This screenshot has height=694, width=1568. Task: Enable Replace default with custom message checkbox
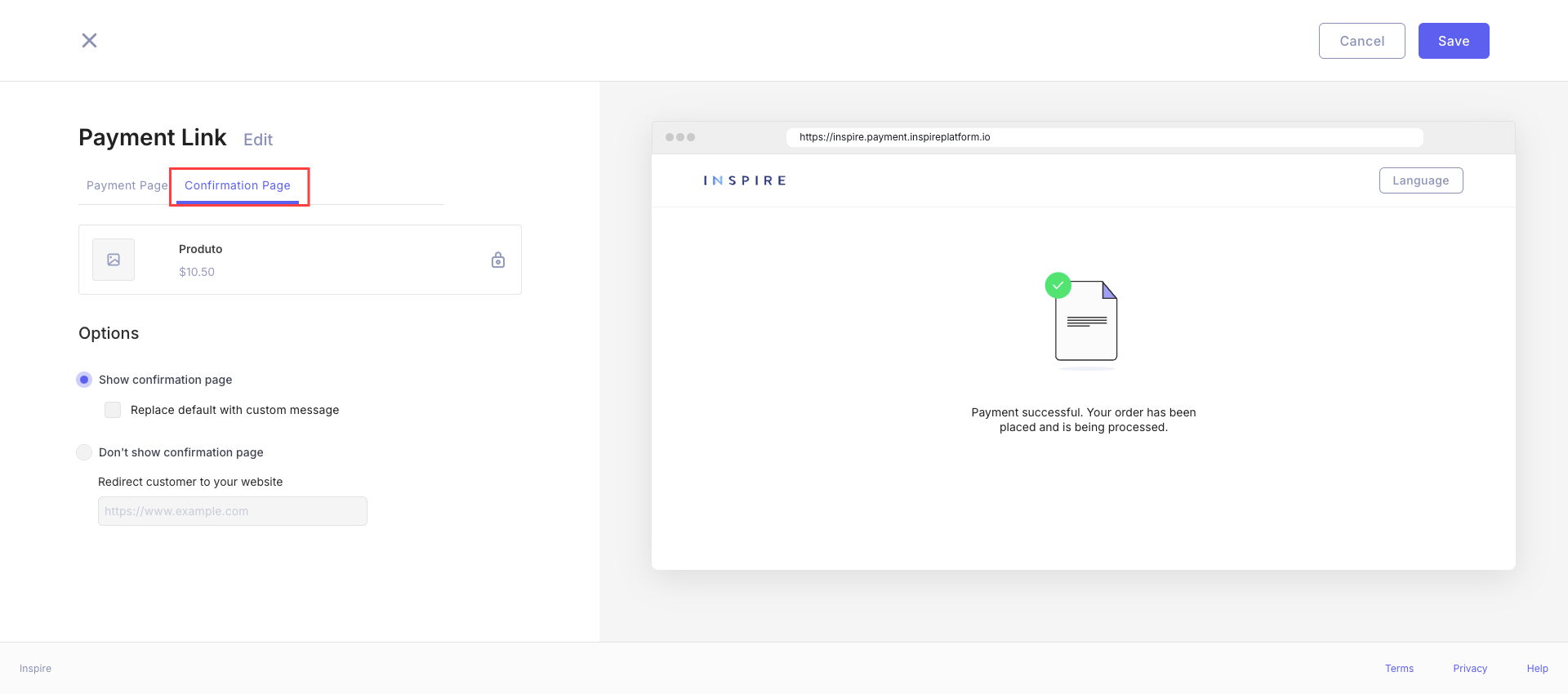point(113,410)
